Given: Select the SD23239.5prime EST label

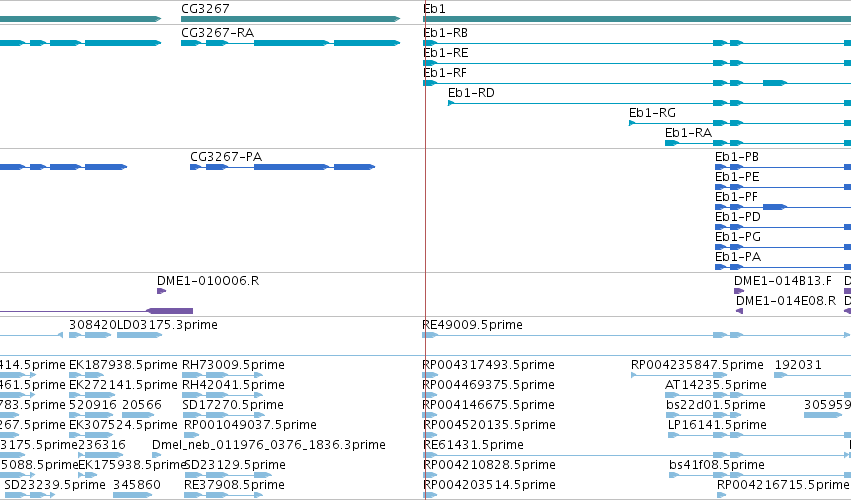Looking at the screenshot, I should coord(55,485).
